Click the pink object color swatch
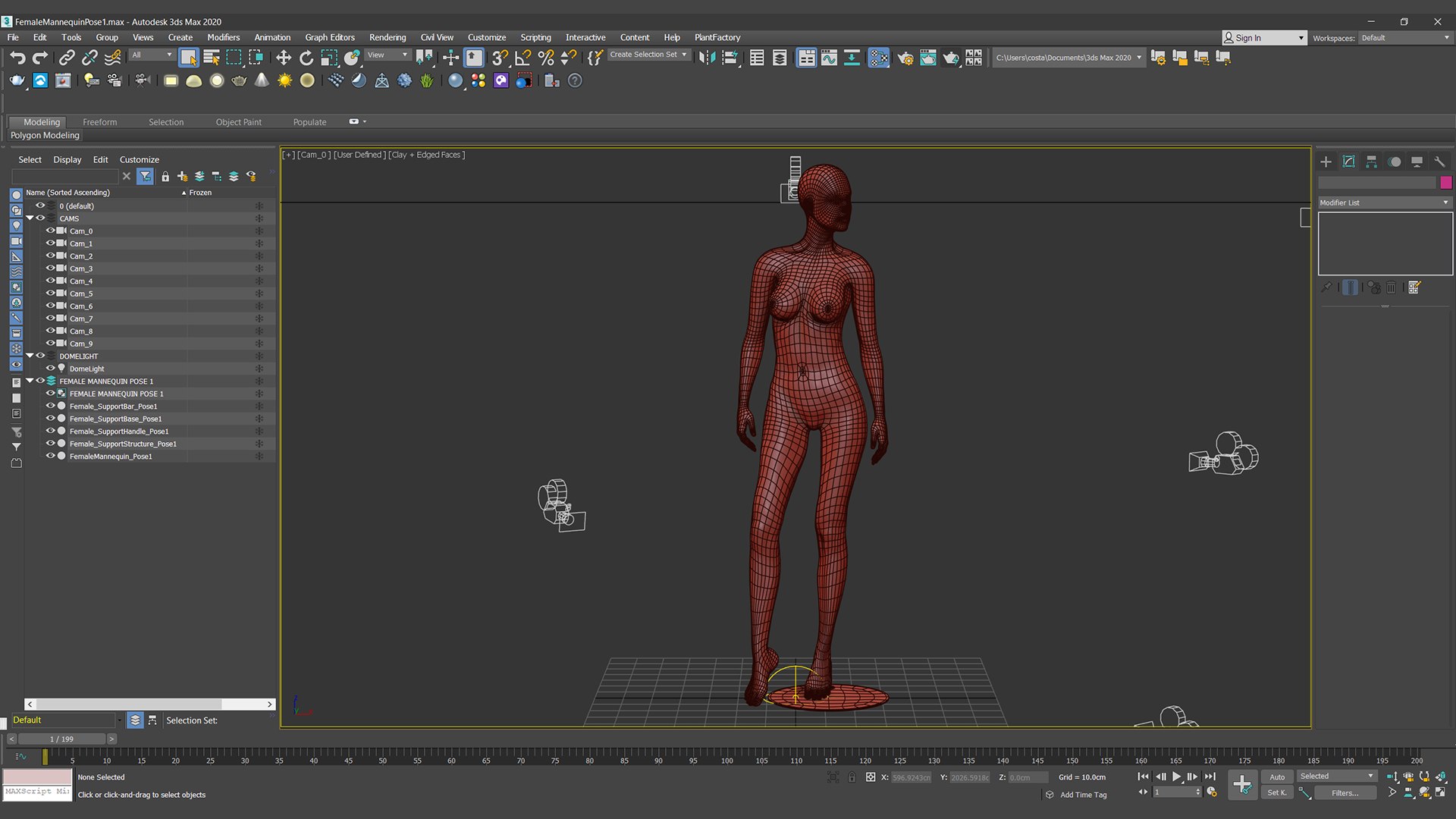This screenshot has height=819, width=1456. (x=1445, y=182)
